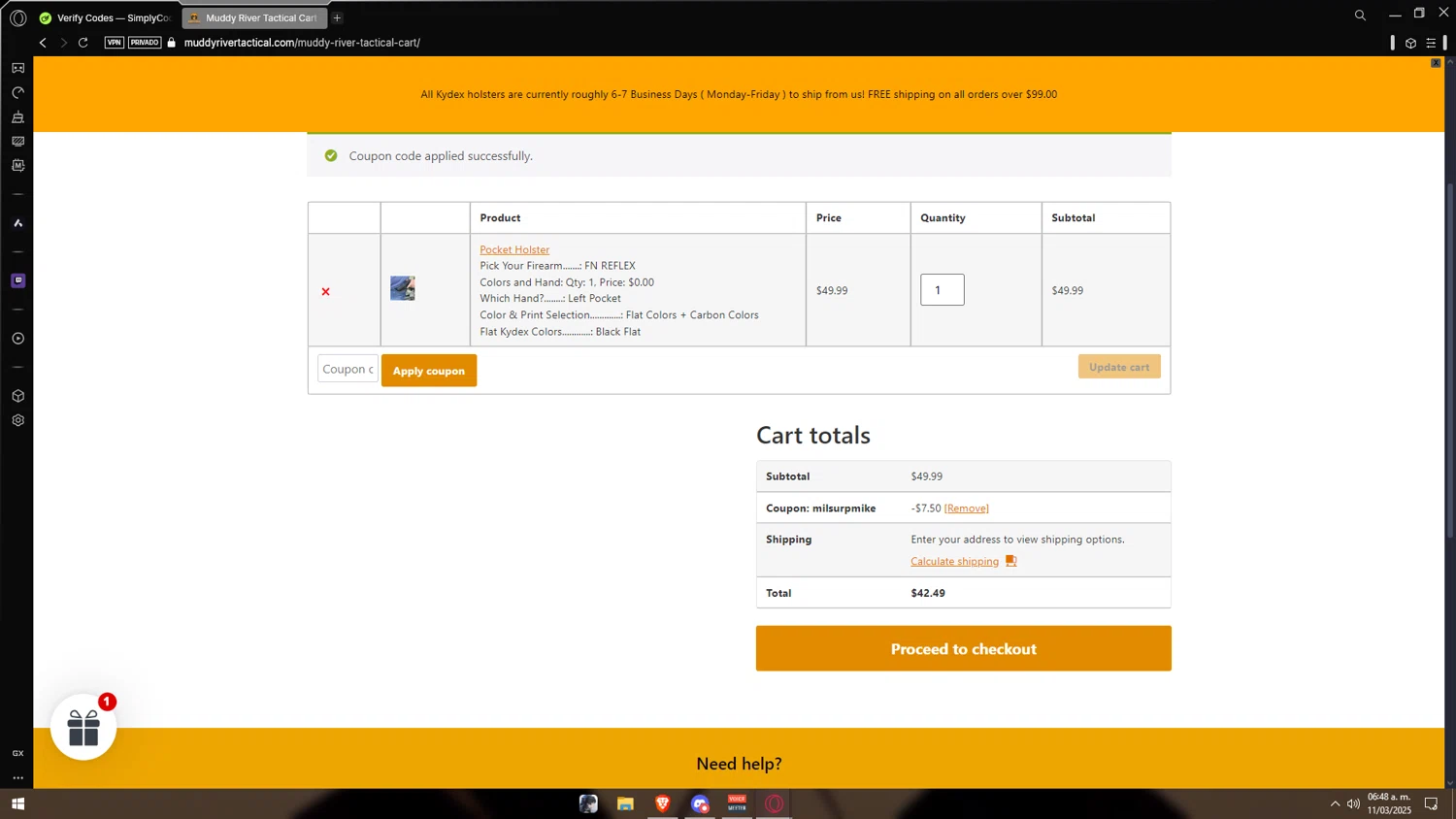Open the volume speaker tray icon
Viewport: 1456px width, 819px height.
coord(1353,803)
